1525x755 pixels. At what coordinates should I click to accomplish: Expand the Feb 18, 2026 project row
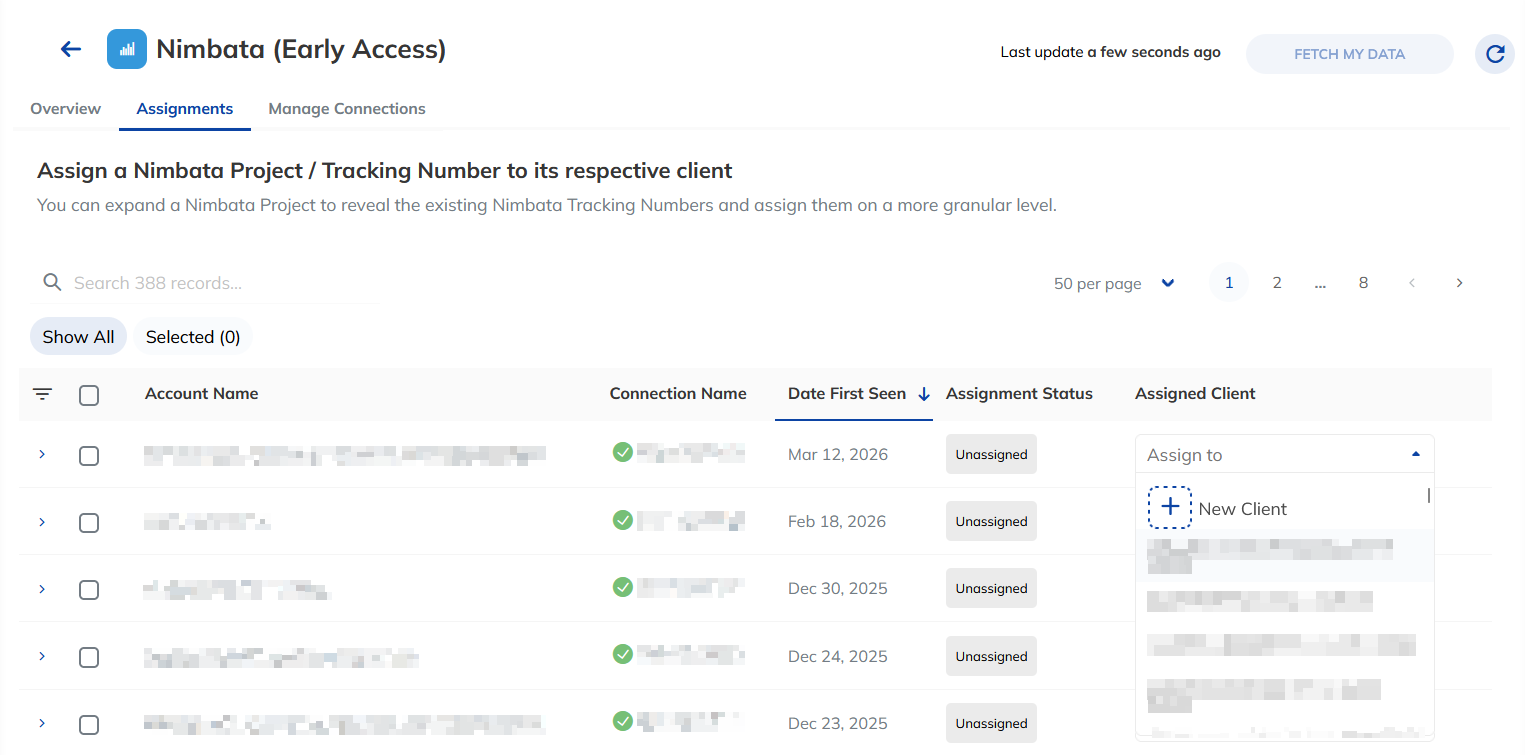coord(42,522)
